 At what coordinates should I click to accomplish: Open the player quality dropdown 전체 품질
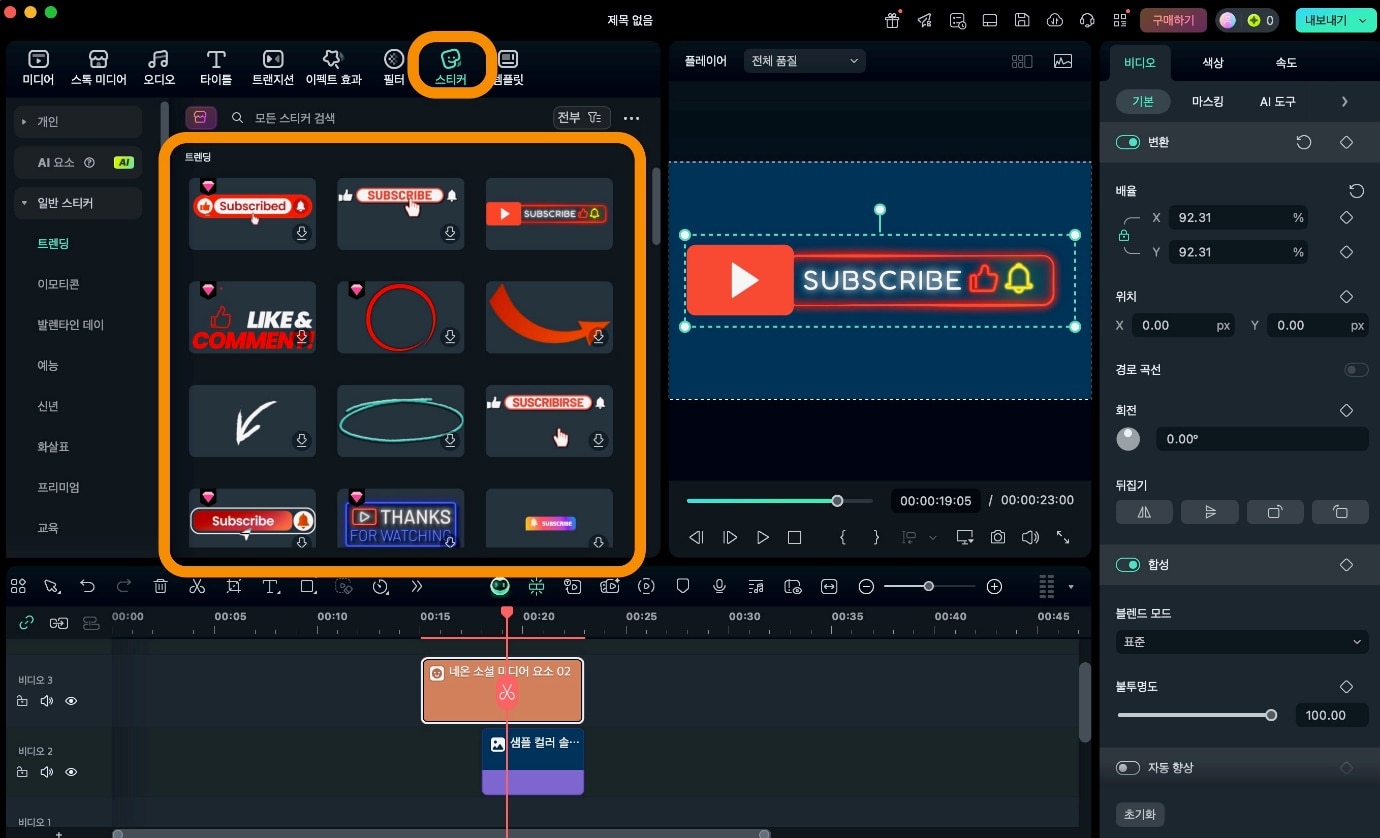coord(804,61)
